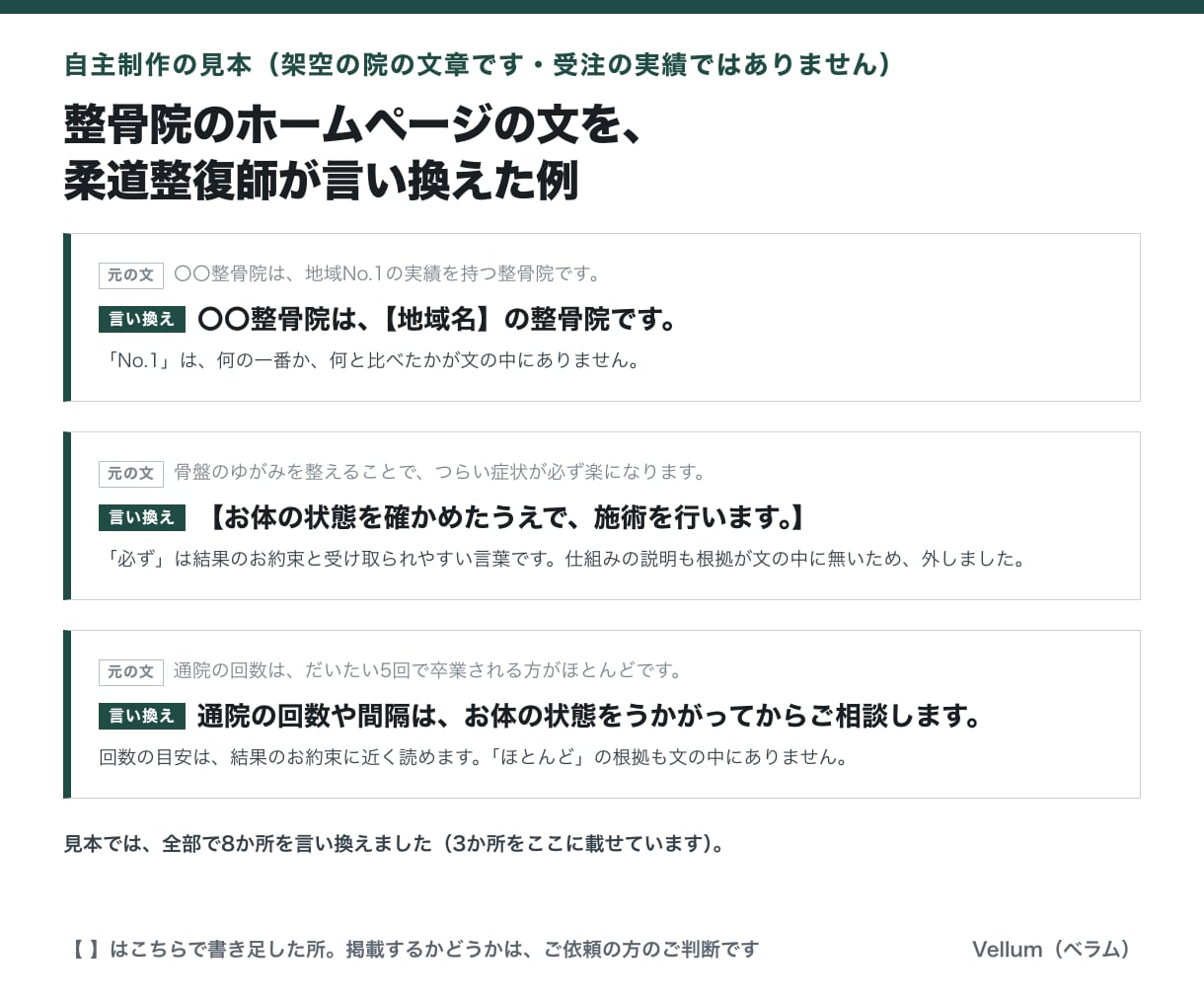Click the explanation starting 「No.1」は、何の一番か

pyautogui.click(x=372, y=360)
